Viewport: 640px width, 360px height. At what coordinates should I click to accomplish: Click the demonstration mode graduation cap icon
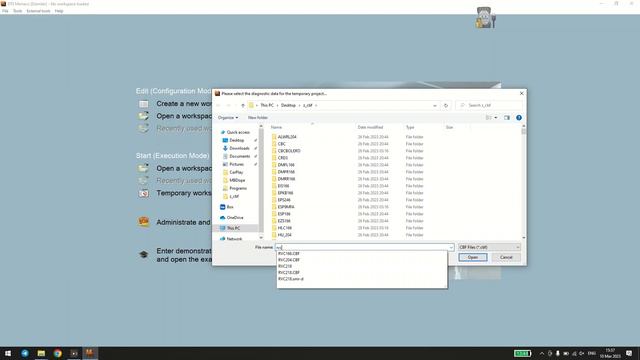point(143,255)
